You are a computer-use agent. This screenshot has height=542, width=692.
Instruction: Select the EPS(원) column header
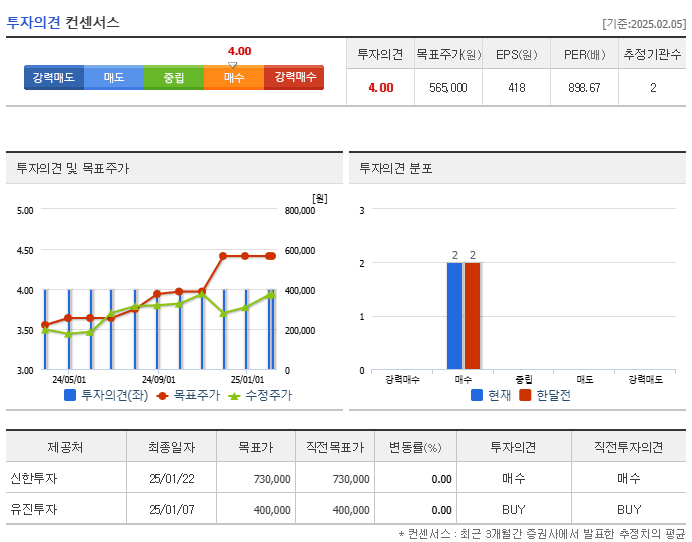[516, 54]
